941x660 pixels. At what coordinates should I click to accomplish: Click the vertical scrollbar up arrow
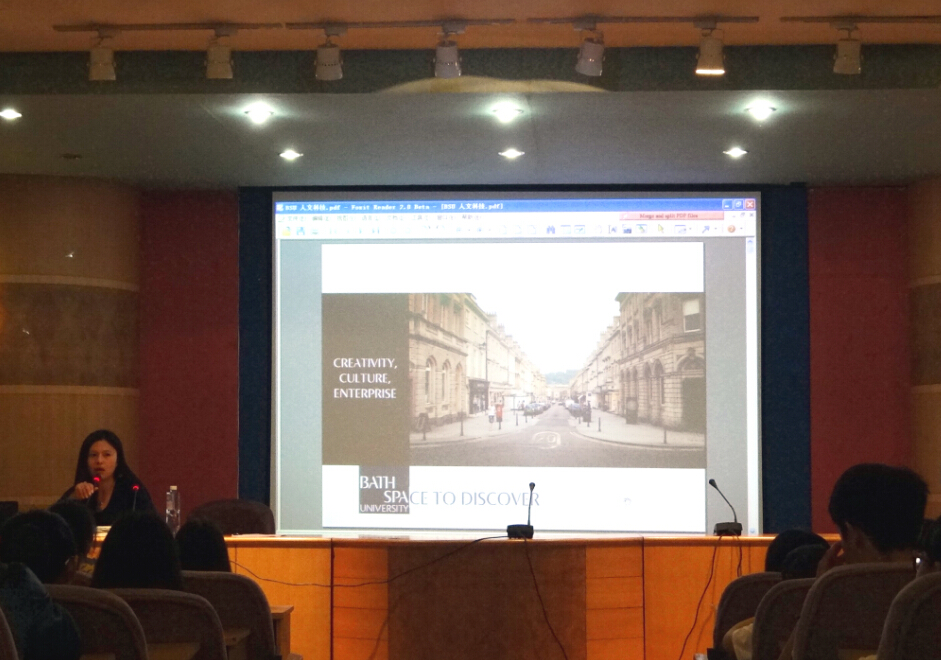750,244
